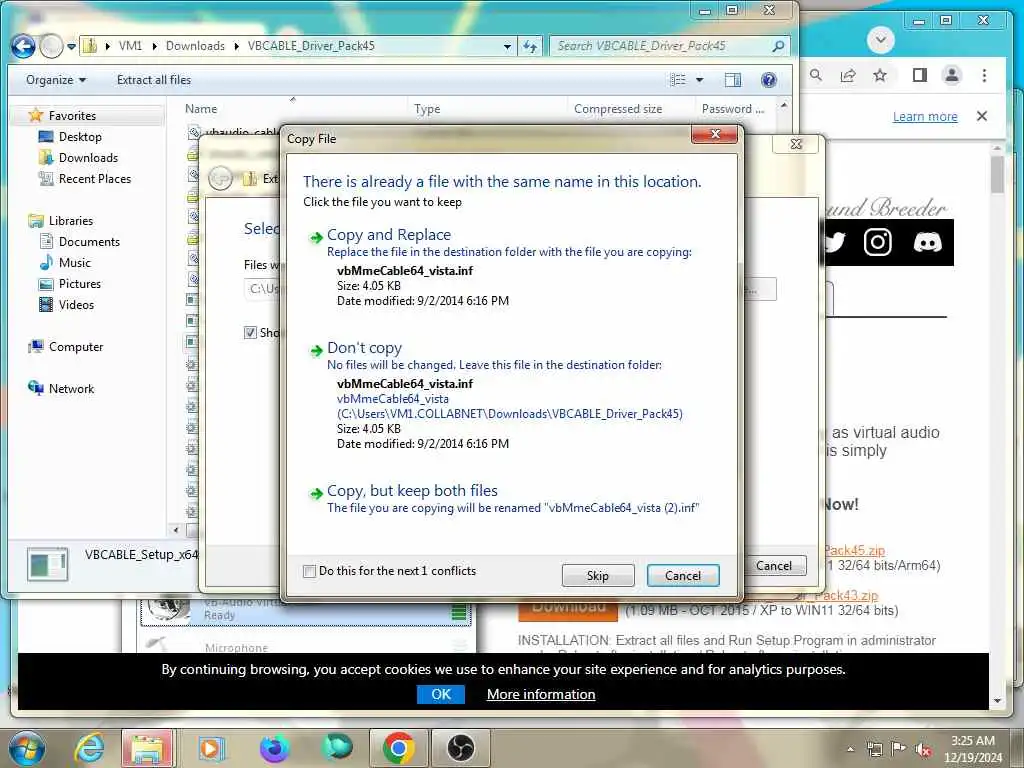Open OBS Studio from taskbar
Screen dimensions: 1024x768
[x=460, y=748]
